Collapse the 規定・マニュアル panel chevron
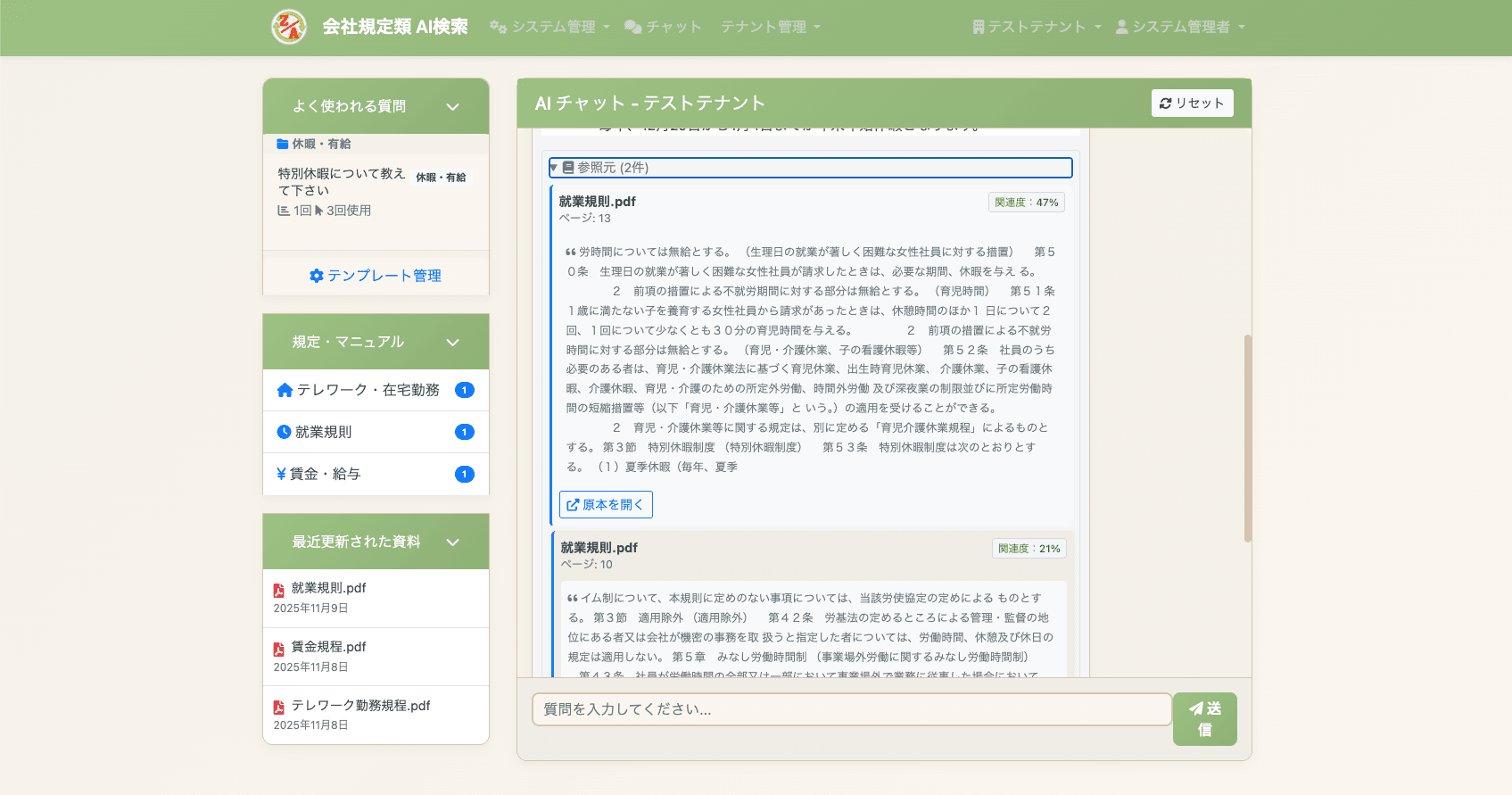 [452, 343]
